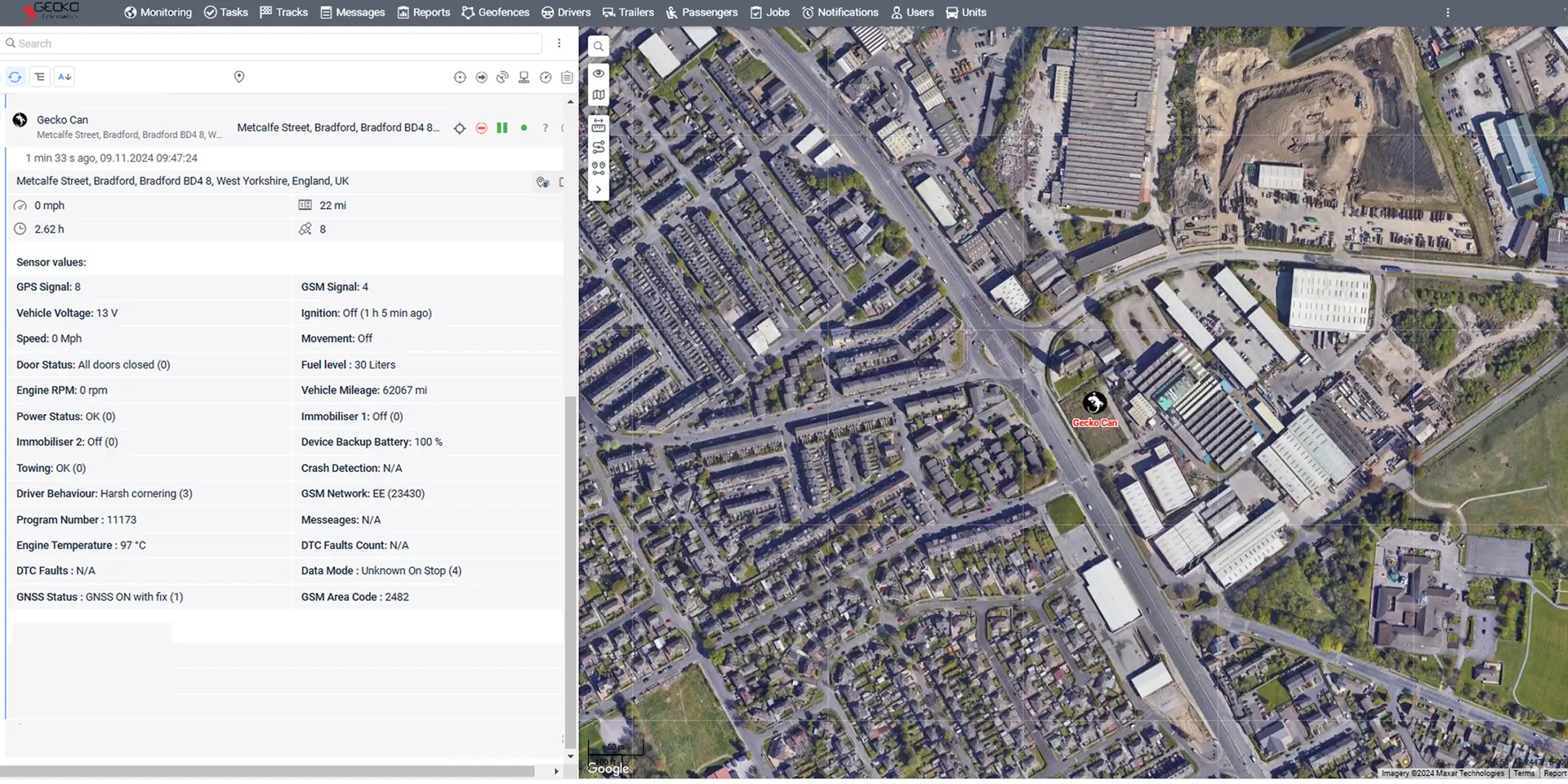This screenshot has height=784, width=1568.
Task: Toggle the eye visibility icon on map
Action: pyautogui.click(x=599, y=73)
